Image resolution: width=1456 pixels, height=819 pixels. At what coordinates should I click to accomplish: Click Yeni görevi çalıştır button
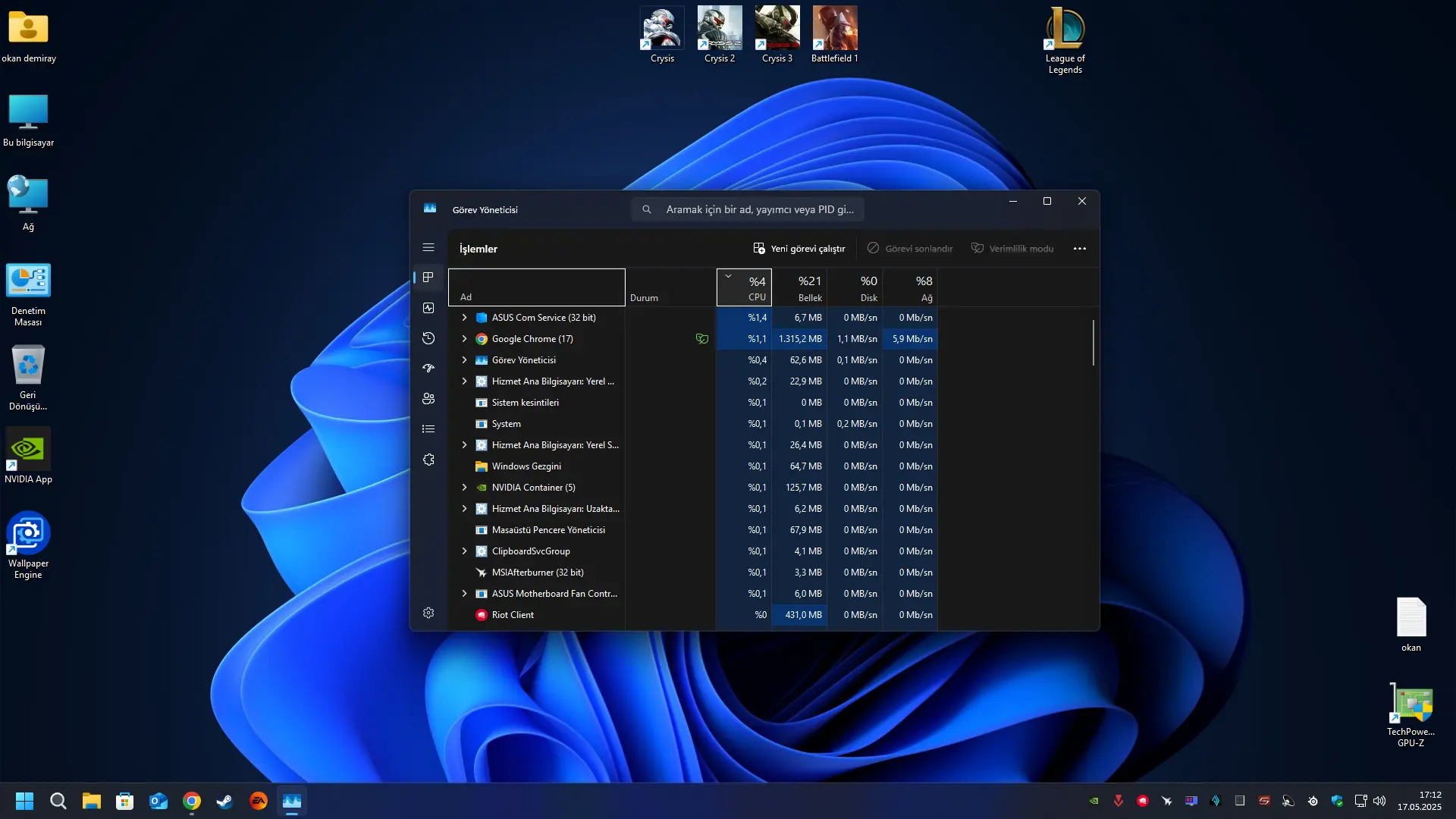[799, 249]
